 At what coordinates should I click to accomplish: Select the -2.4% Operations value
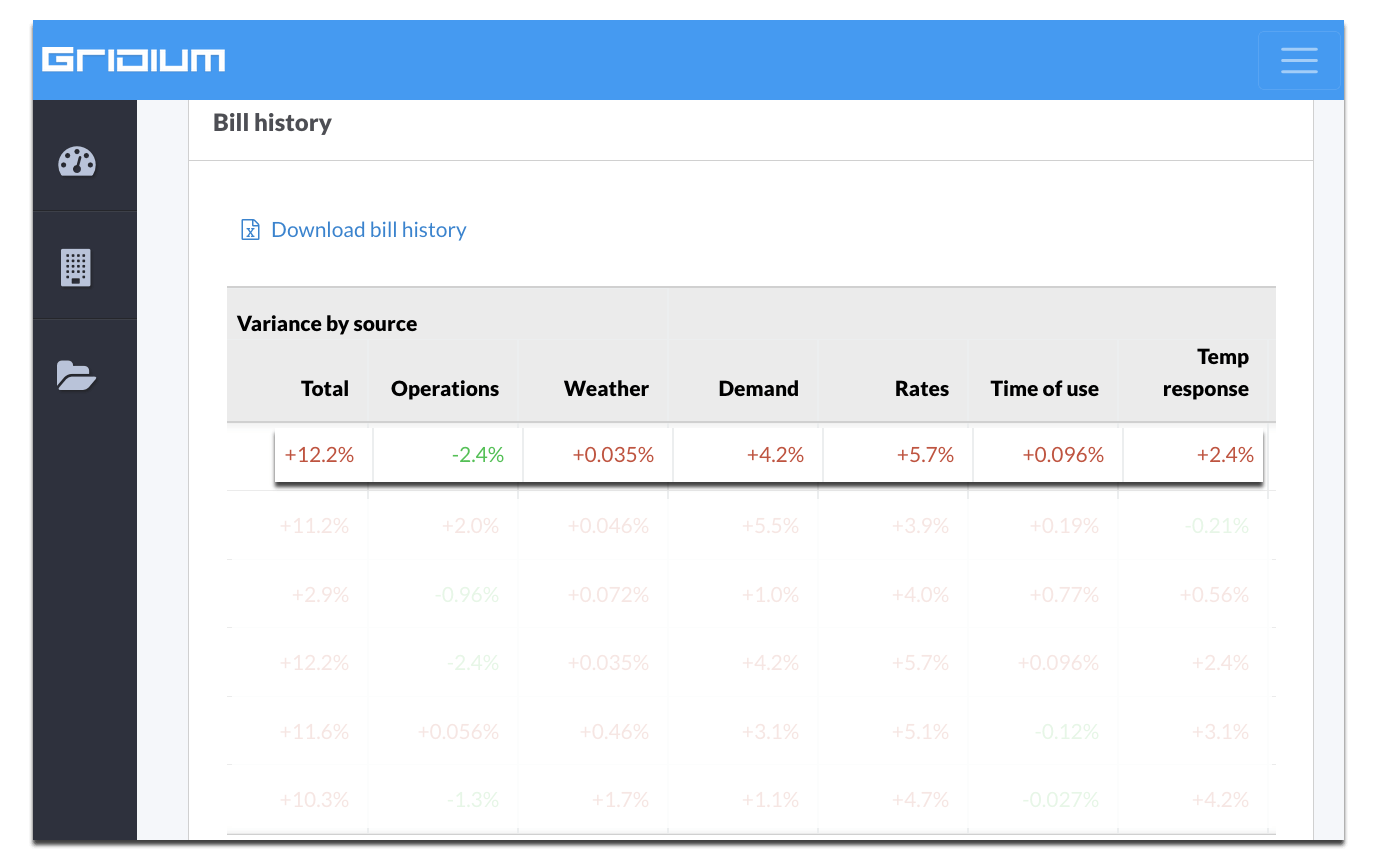[478, 454]
